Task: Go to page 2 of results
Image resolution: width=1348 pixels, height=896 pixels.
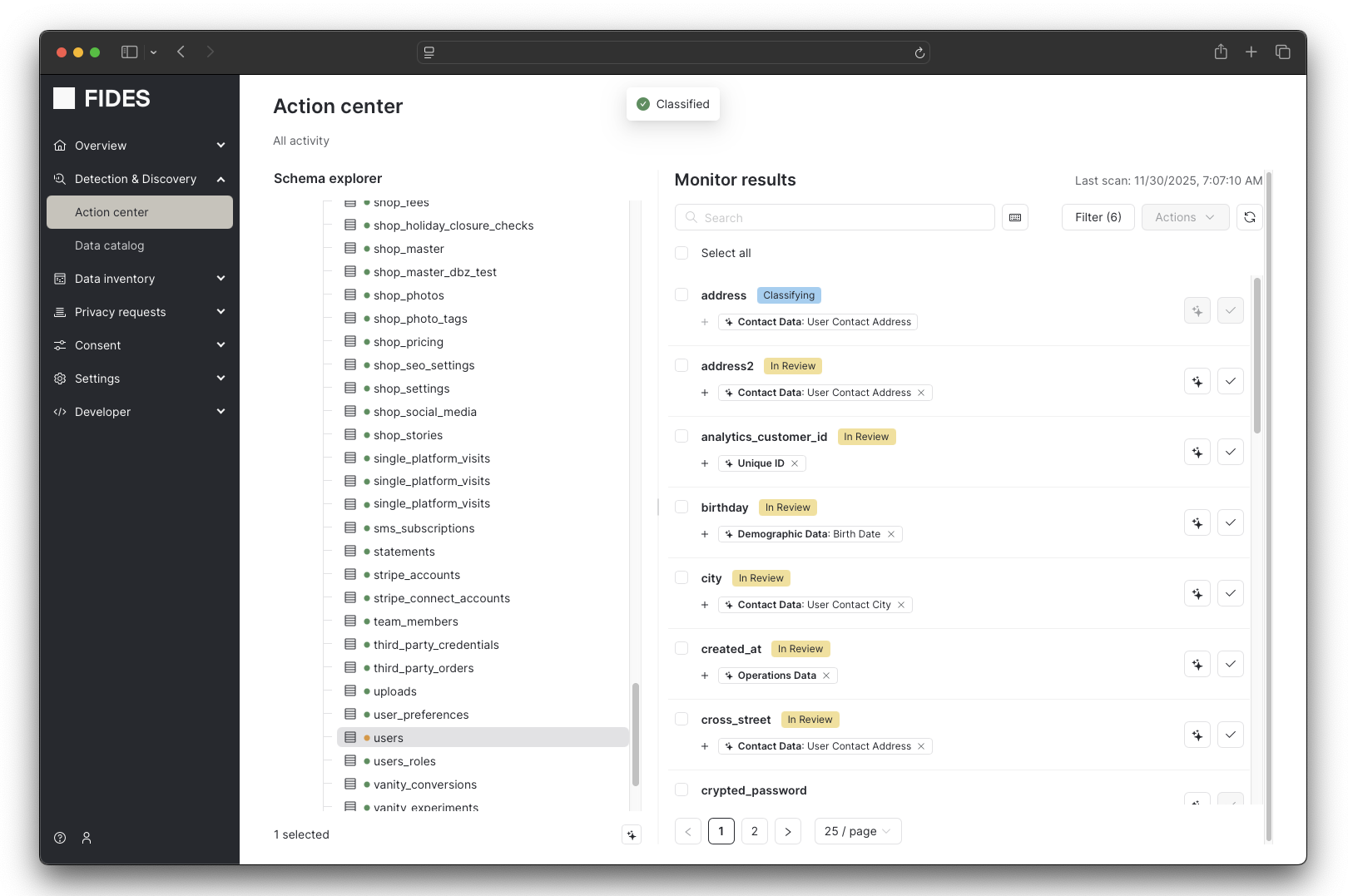Action: pos(754,830)
